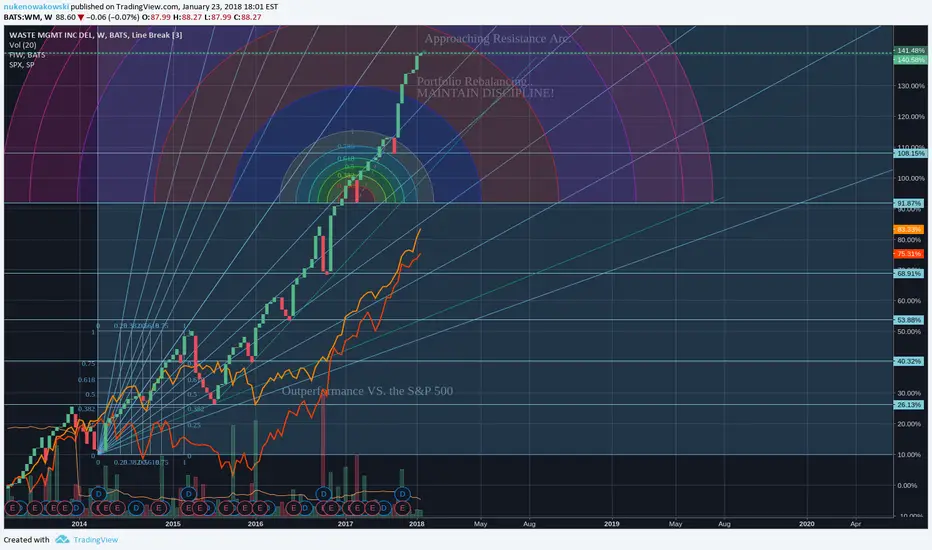The height and width of the screenshot is (550, 932).
Task: Open the raised dividend marker just after 2014
Action: click(99, 494)
